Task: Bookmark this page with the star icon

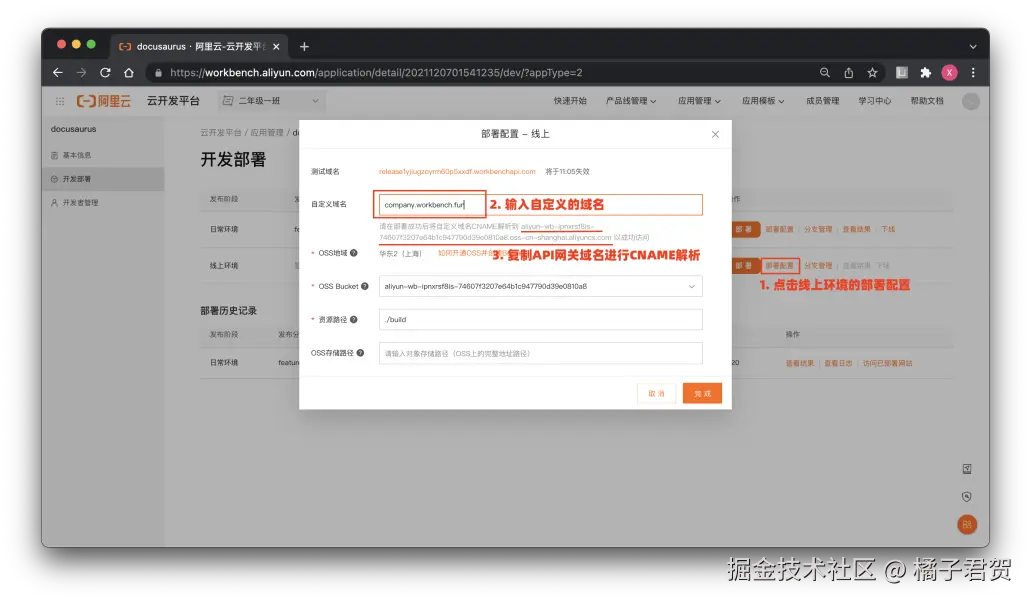Action: [x=873, y=73]
